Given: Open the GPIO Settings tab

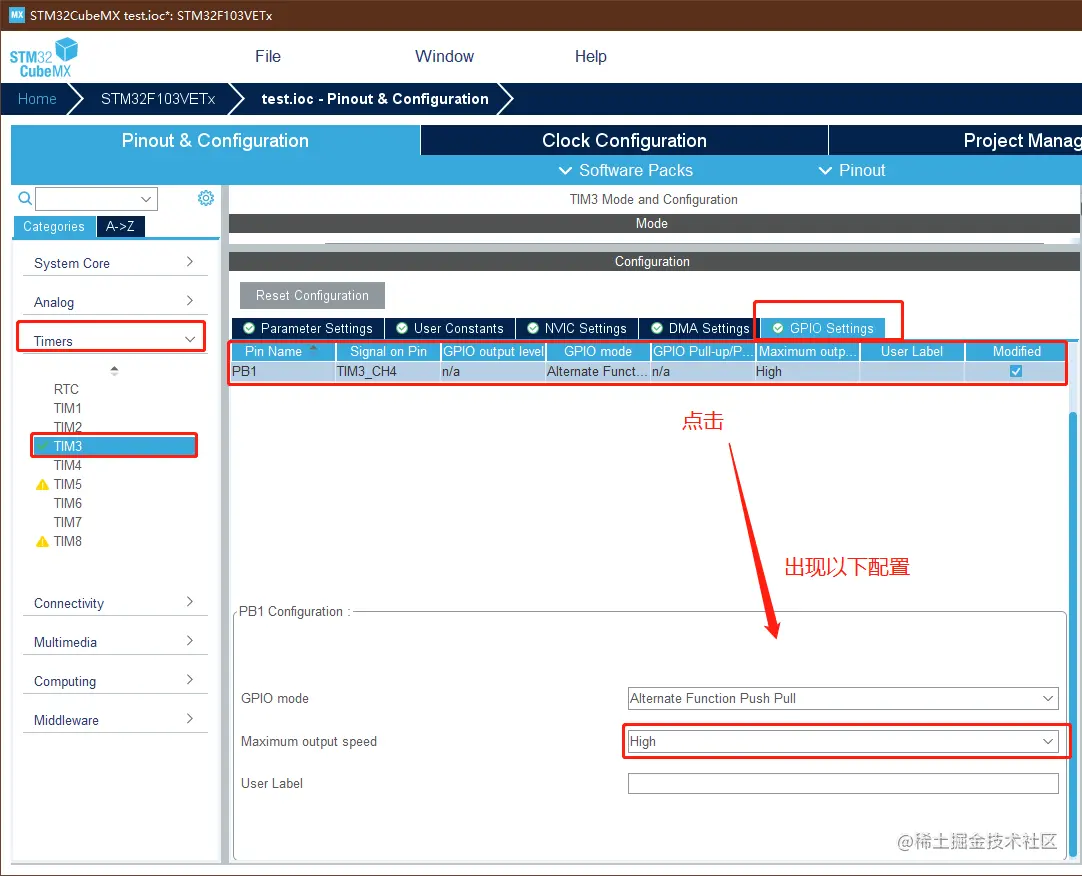Looking at the screenshot, I should [x=823, y=329].
